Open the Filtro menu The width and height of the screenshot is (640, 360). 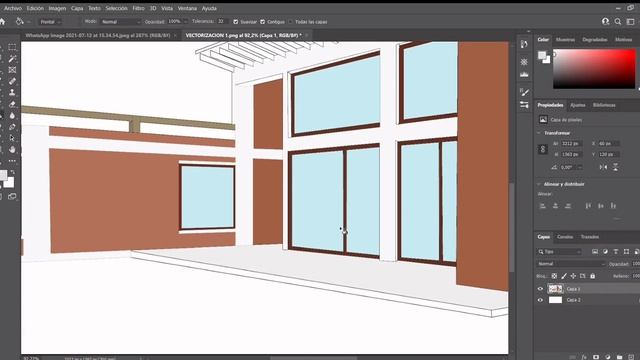tap(138, 8)
